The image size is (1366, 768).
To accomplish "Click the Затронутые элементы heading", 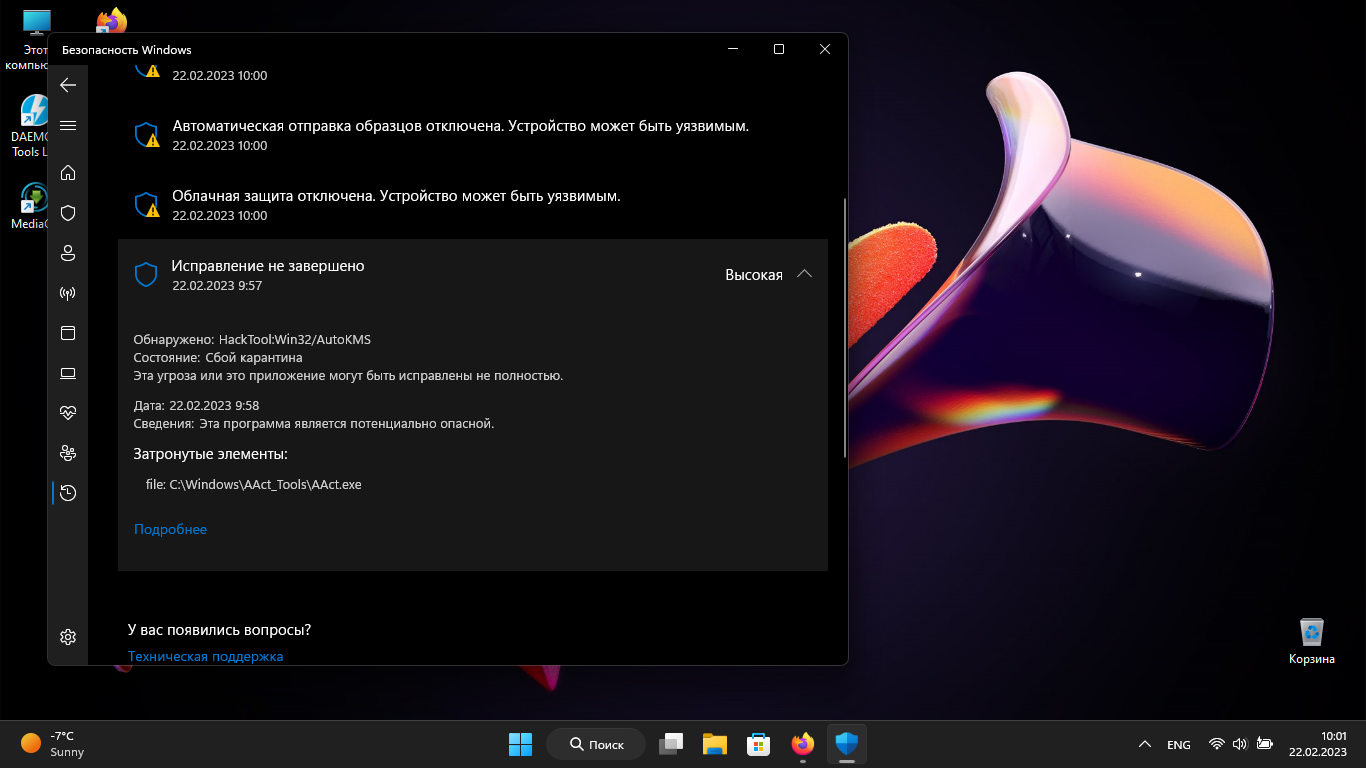I will click(211, 454).
